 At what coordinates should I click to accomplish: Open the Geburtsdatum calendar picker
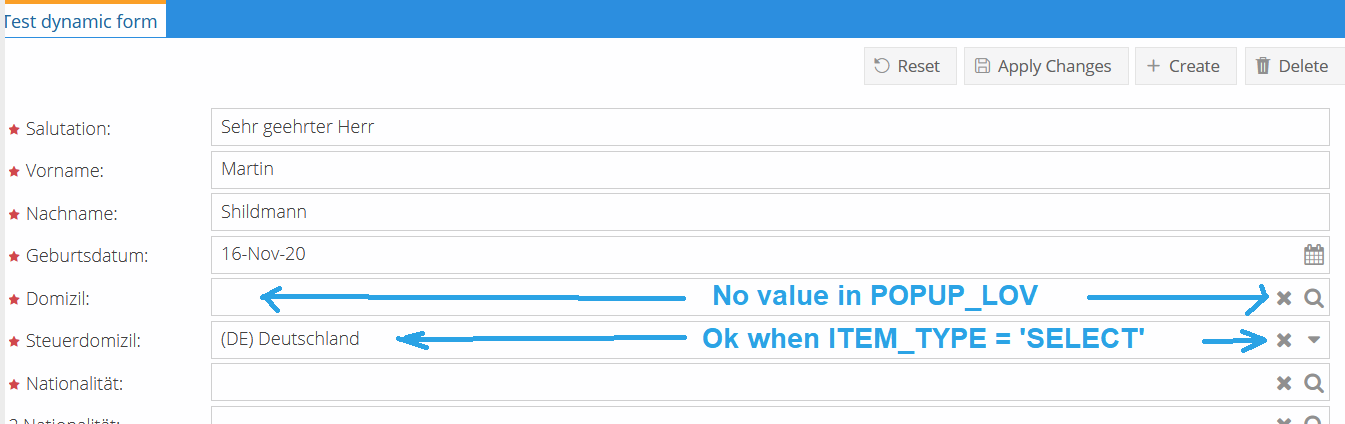pos(1314,255)
